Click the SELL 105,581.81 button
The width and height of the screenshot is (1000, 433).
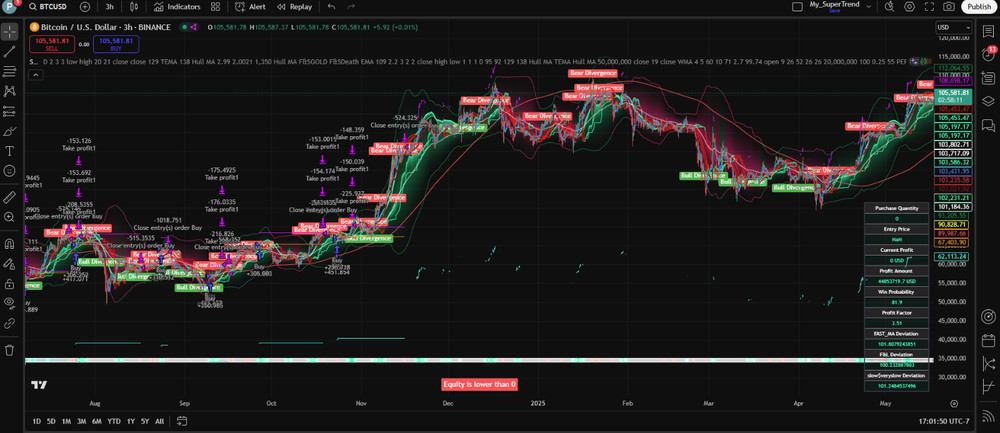52,44
